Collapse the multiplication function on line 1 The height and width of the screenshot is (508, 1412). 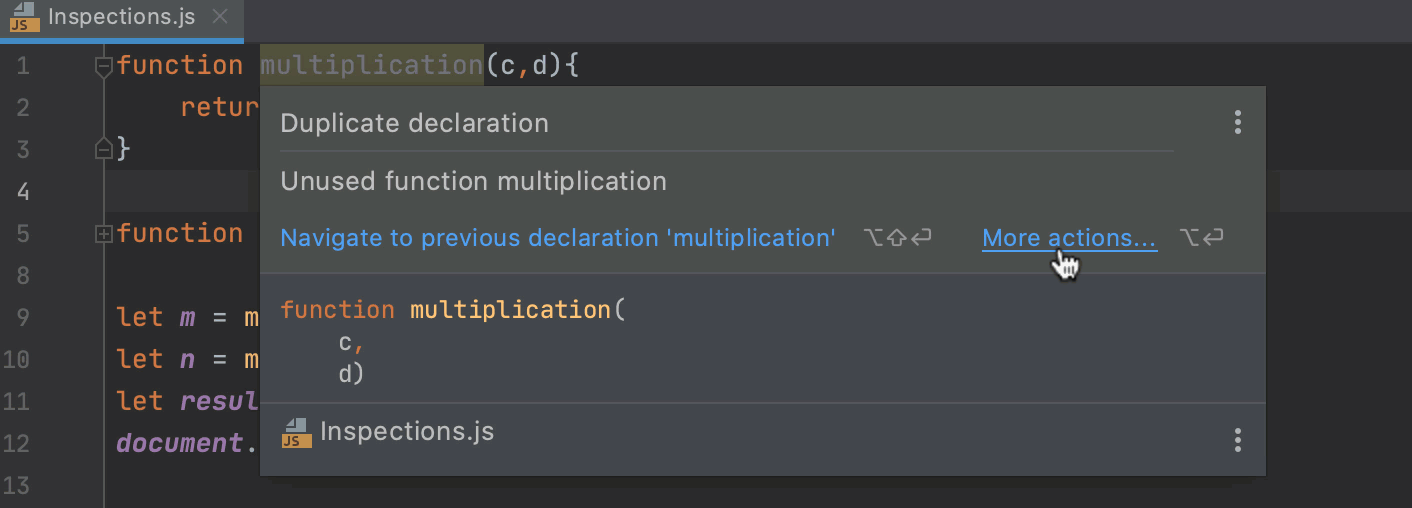point(103,67)
